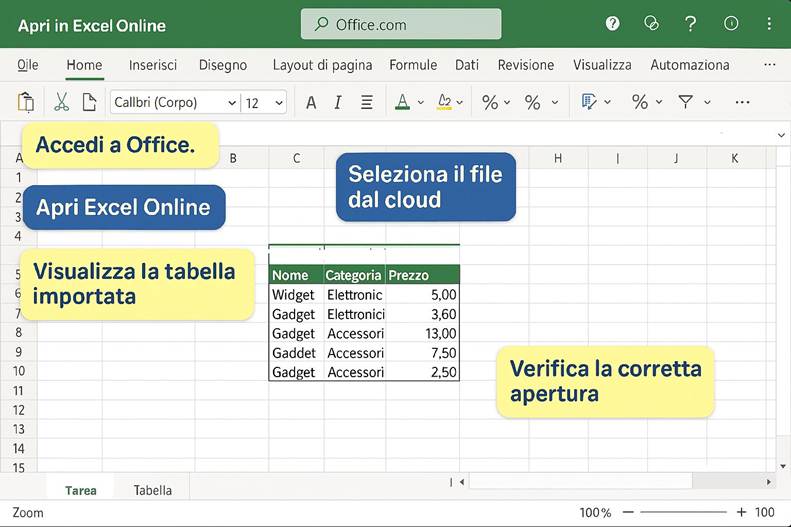Click the Categoria table header cell

(x=354, y=275)
